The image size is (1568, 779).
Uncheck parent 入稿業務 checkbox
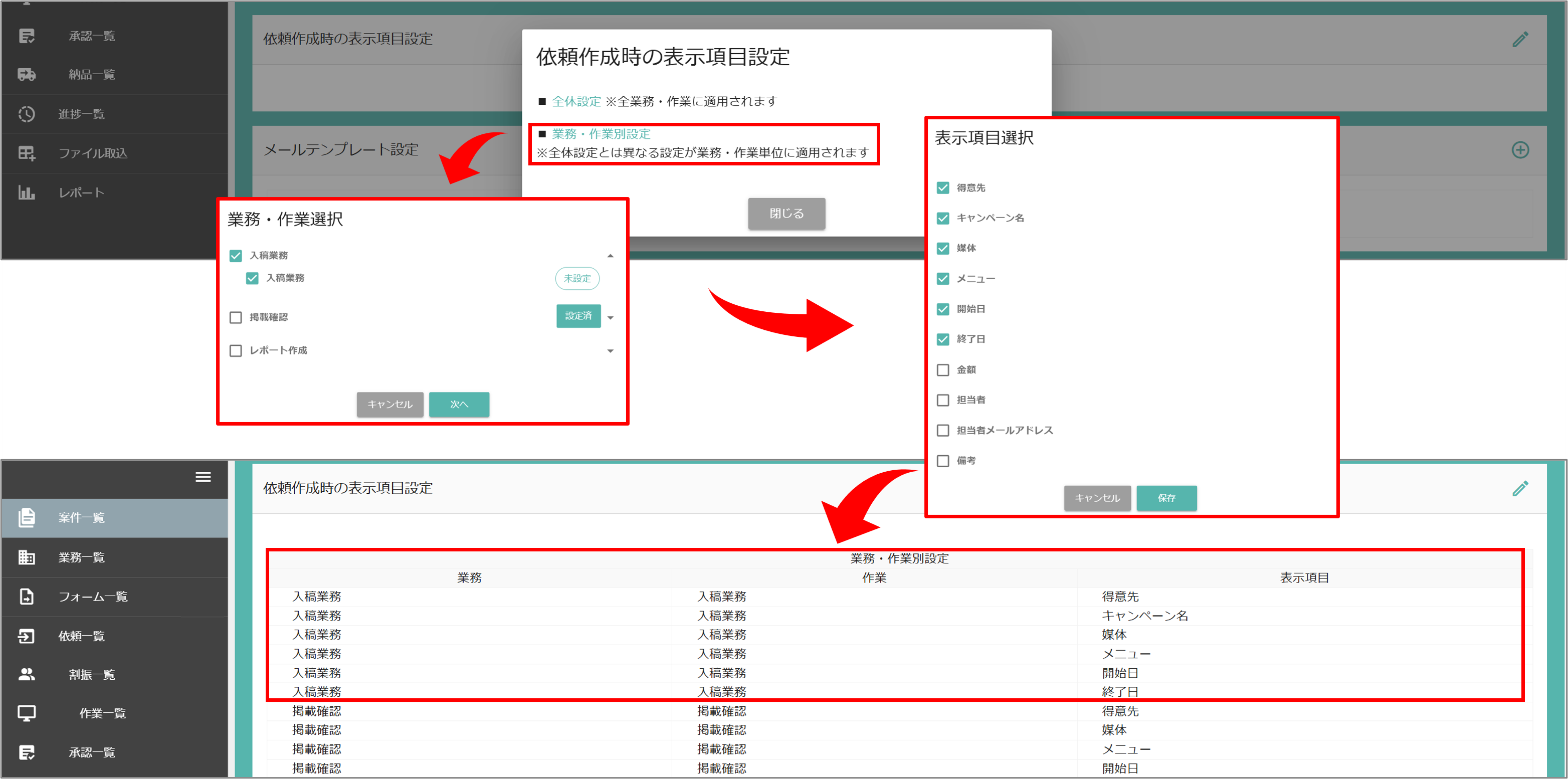(x=236, y=256)
